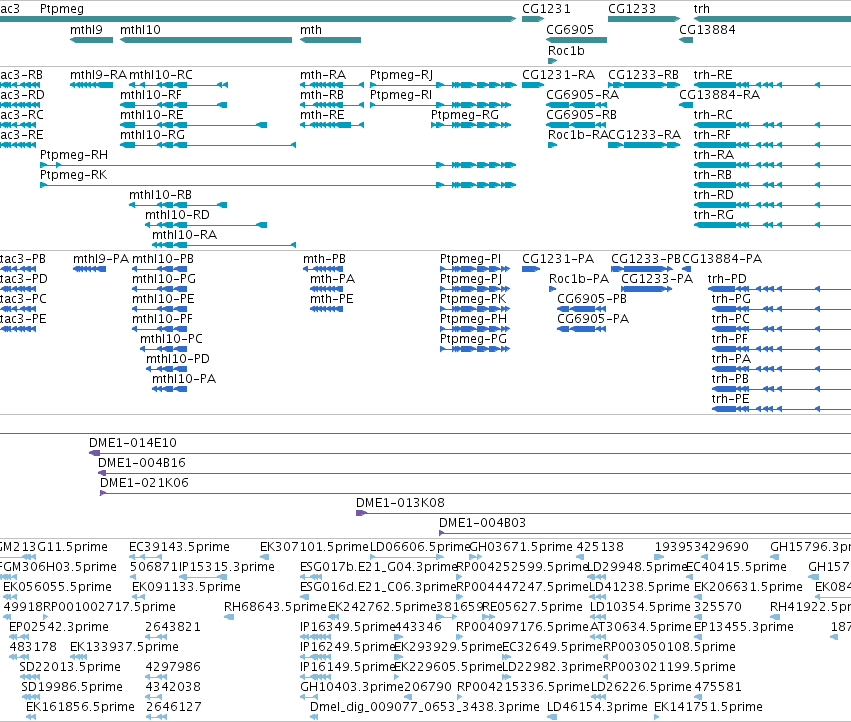
Task: Select the mthl10 gene feature
Action: pos(206,40)
